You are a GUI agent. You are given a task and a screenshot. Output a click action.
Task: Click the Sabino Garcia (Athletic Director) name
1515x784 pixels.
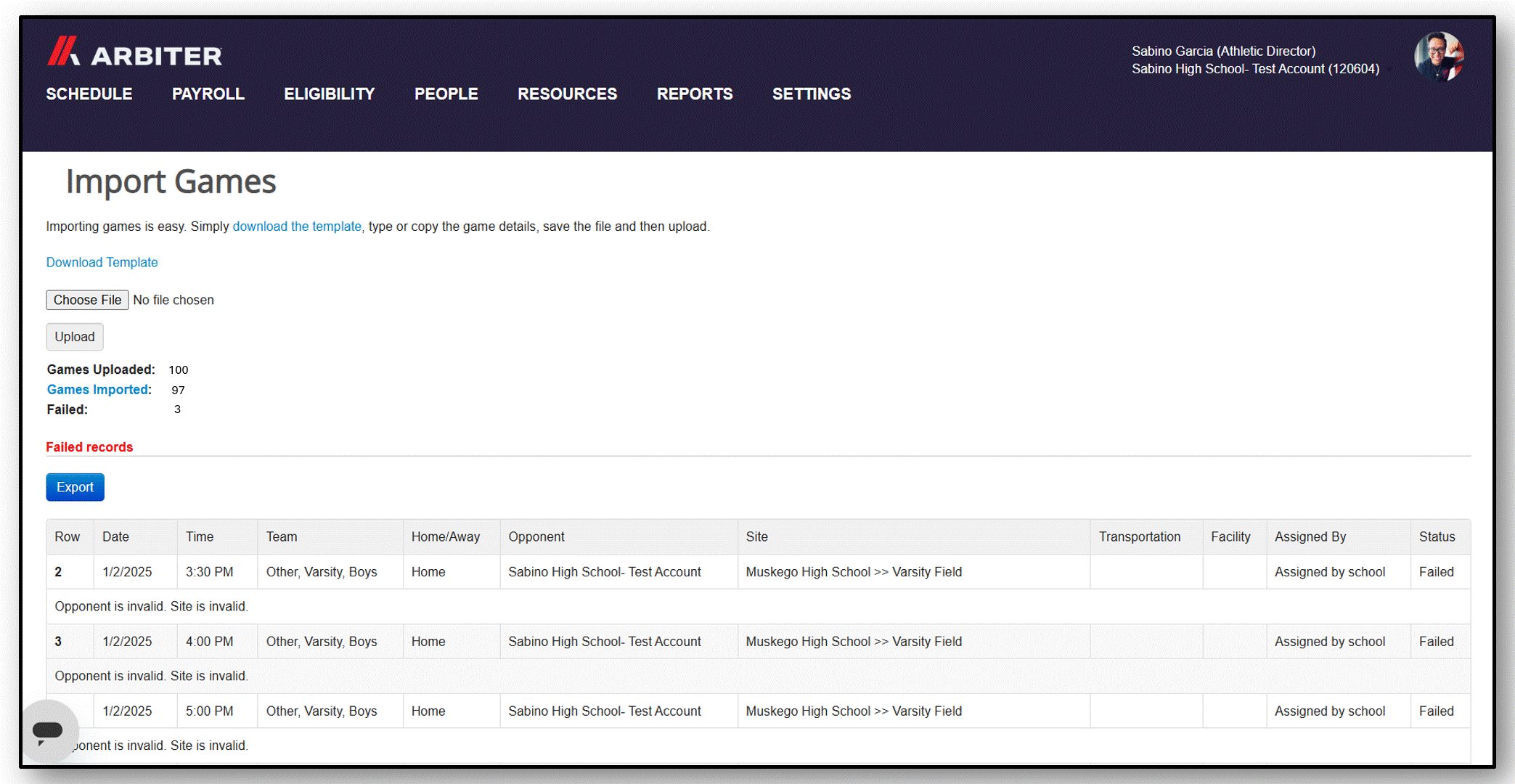coord(1224,51)
